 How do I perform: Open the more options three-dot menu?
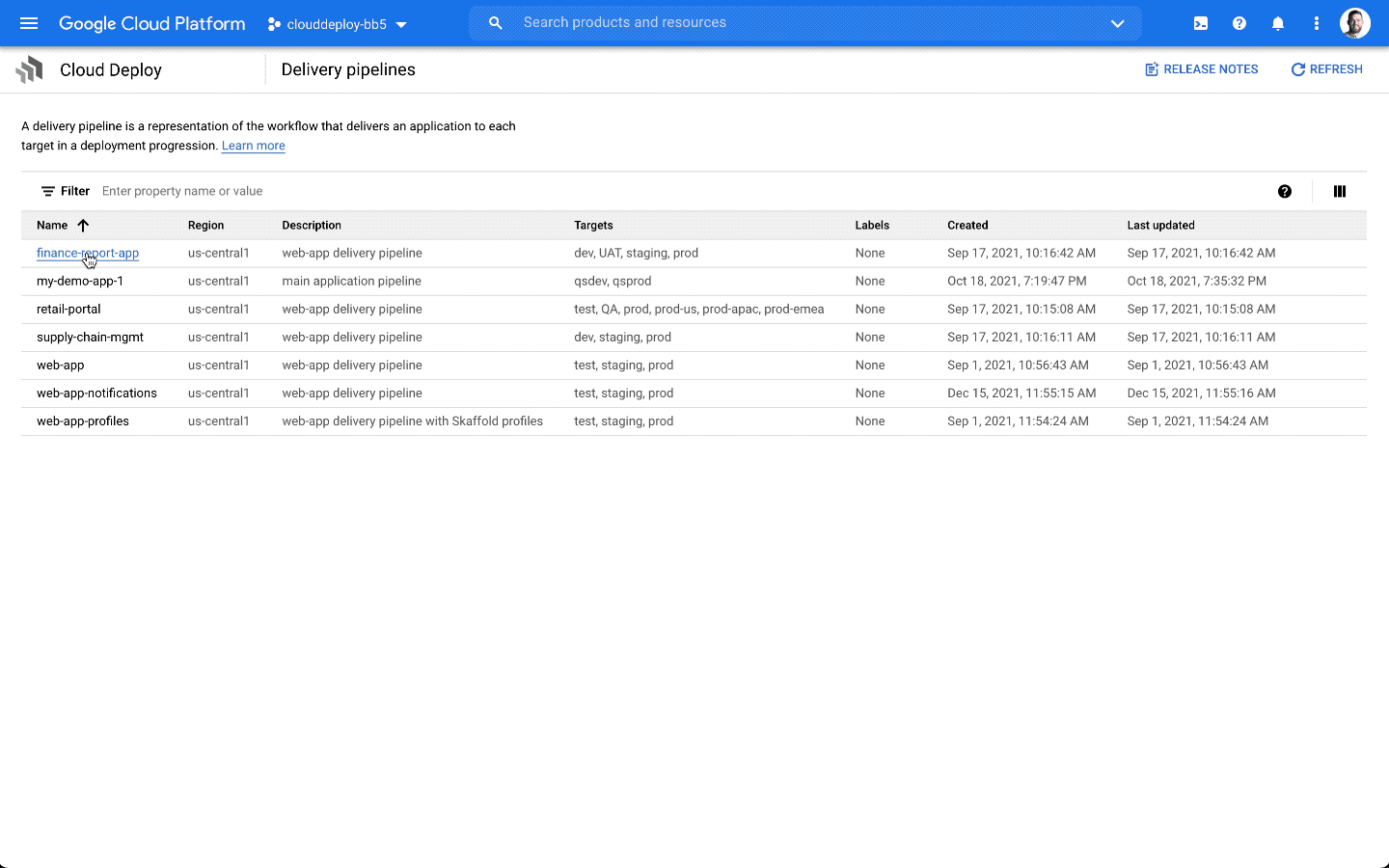(1316, 23)
